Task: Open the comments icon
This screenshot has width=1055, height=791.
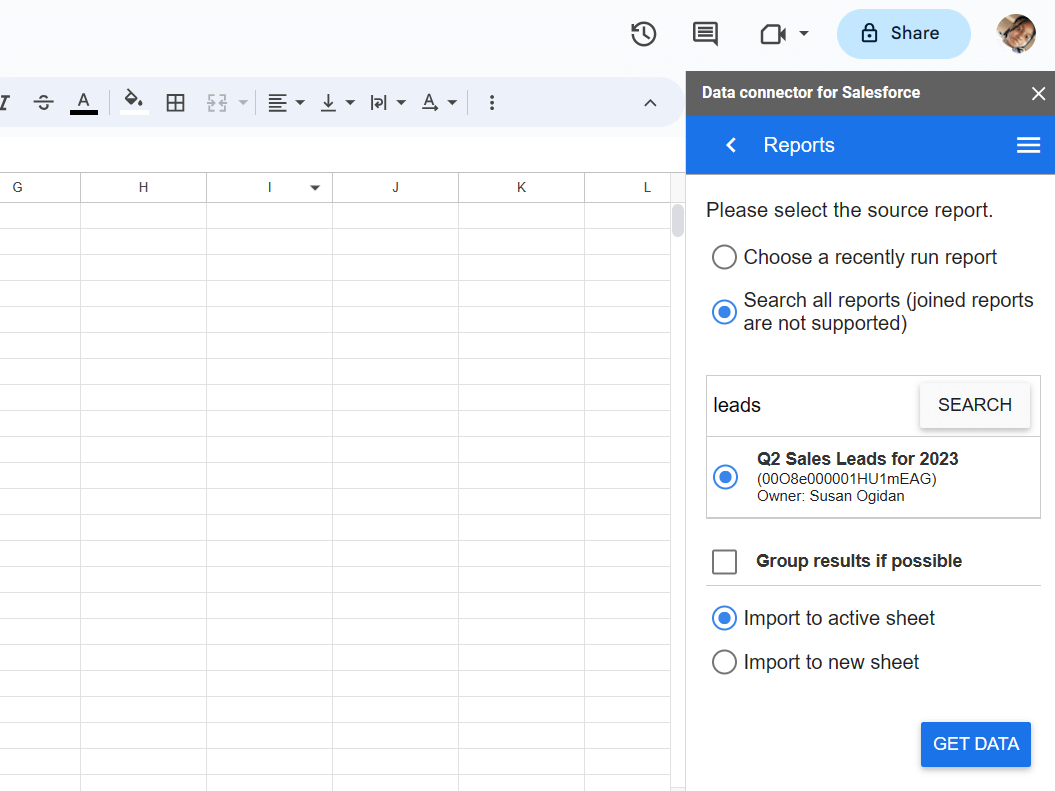Action: [704, 34]
